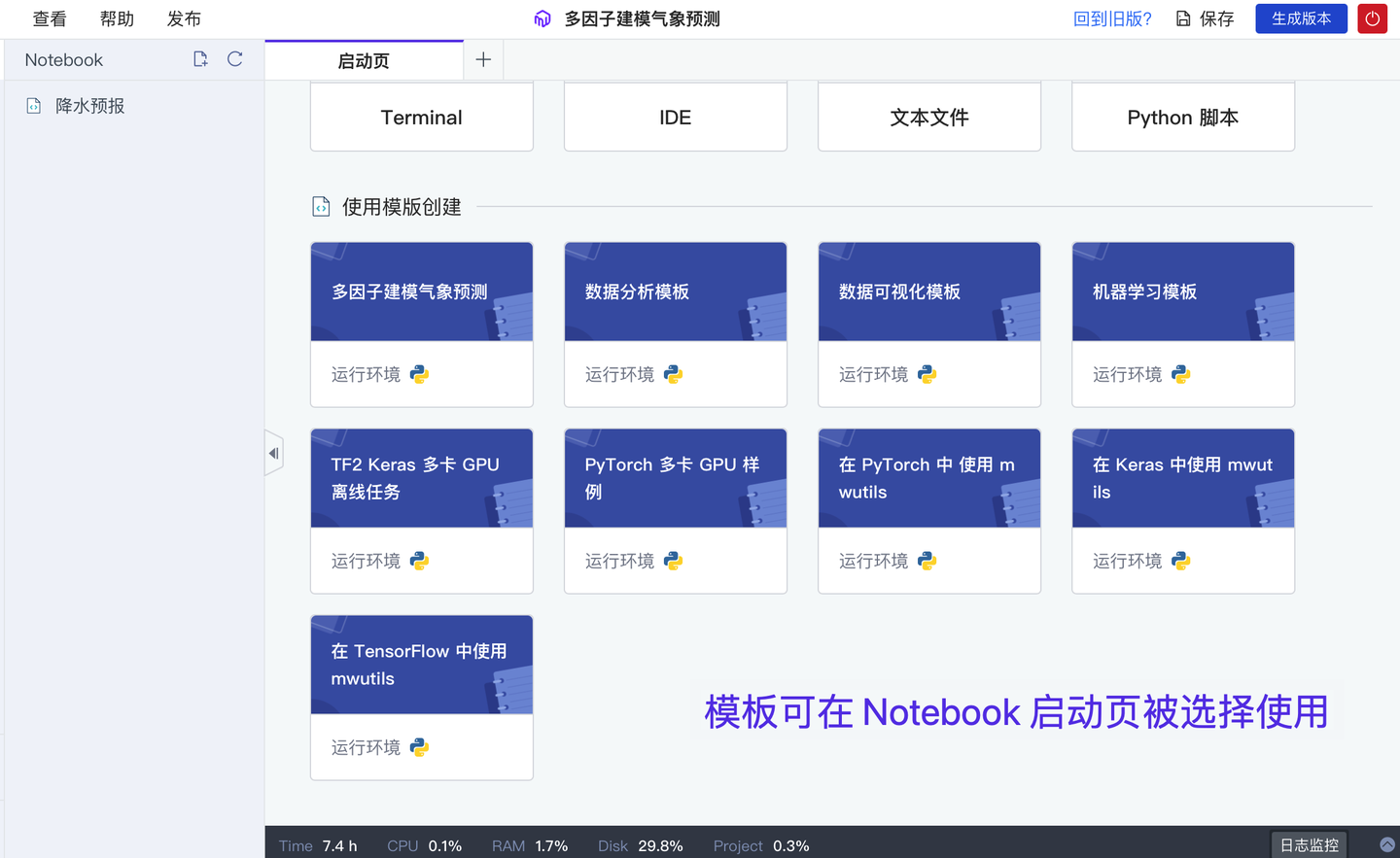
Task: Add a new tab with plus button
Action: 483,59
